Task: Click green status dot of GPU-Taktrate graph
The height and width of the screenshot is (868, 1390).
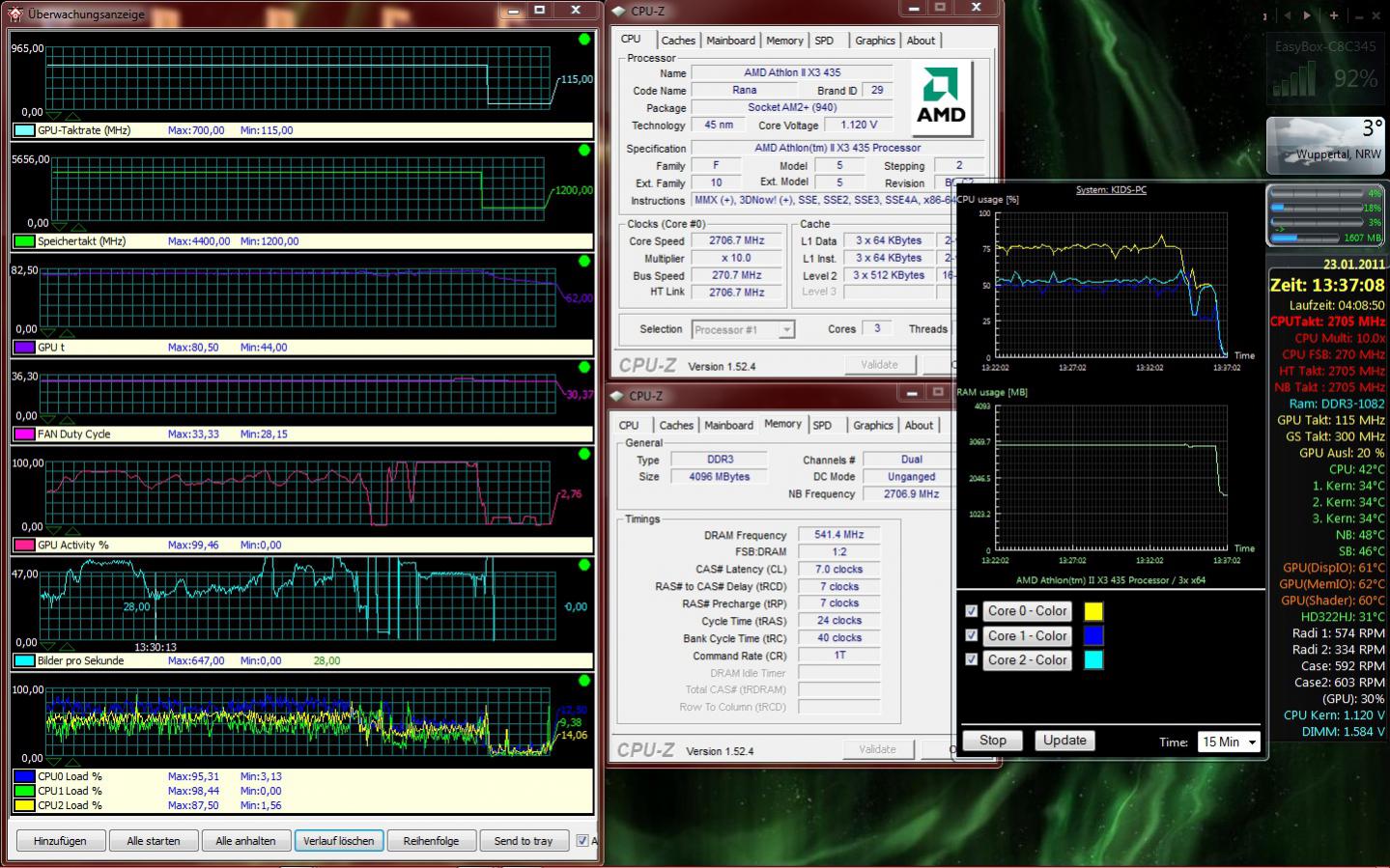Action: [x=584, y=40]
